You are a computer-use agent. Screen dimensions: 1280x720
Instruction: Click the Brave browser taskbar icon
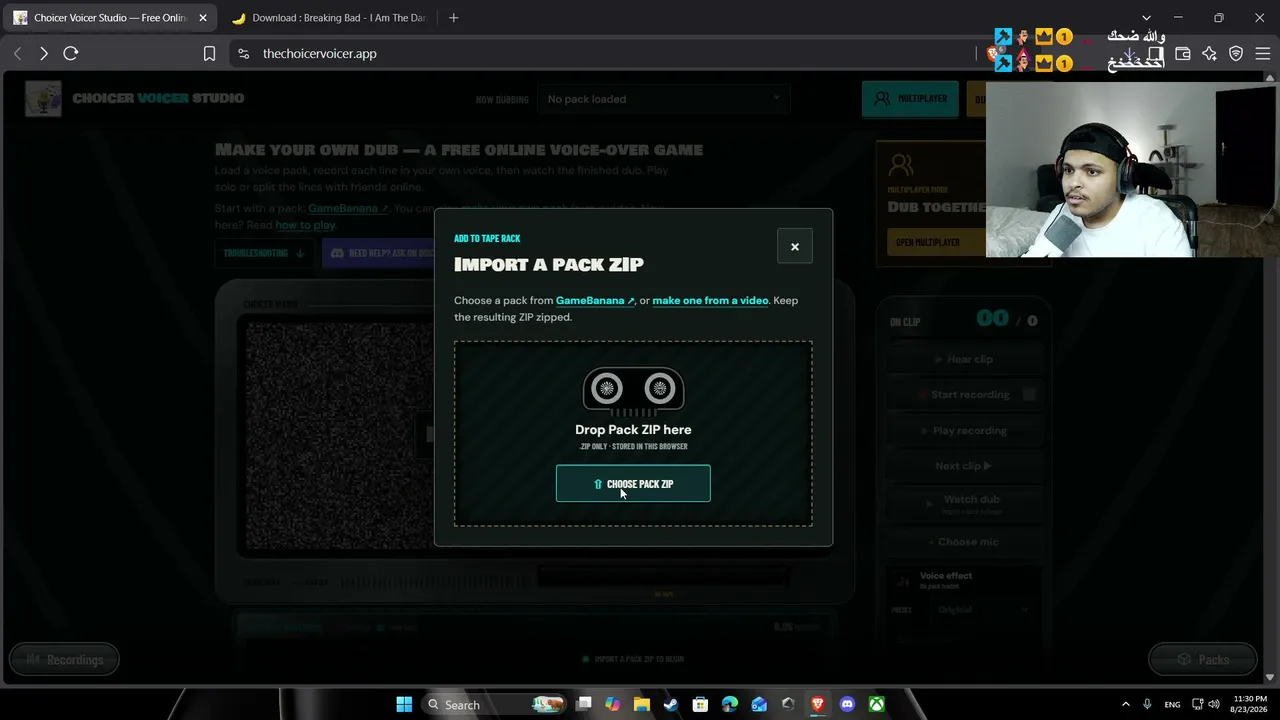point(817,705)
